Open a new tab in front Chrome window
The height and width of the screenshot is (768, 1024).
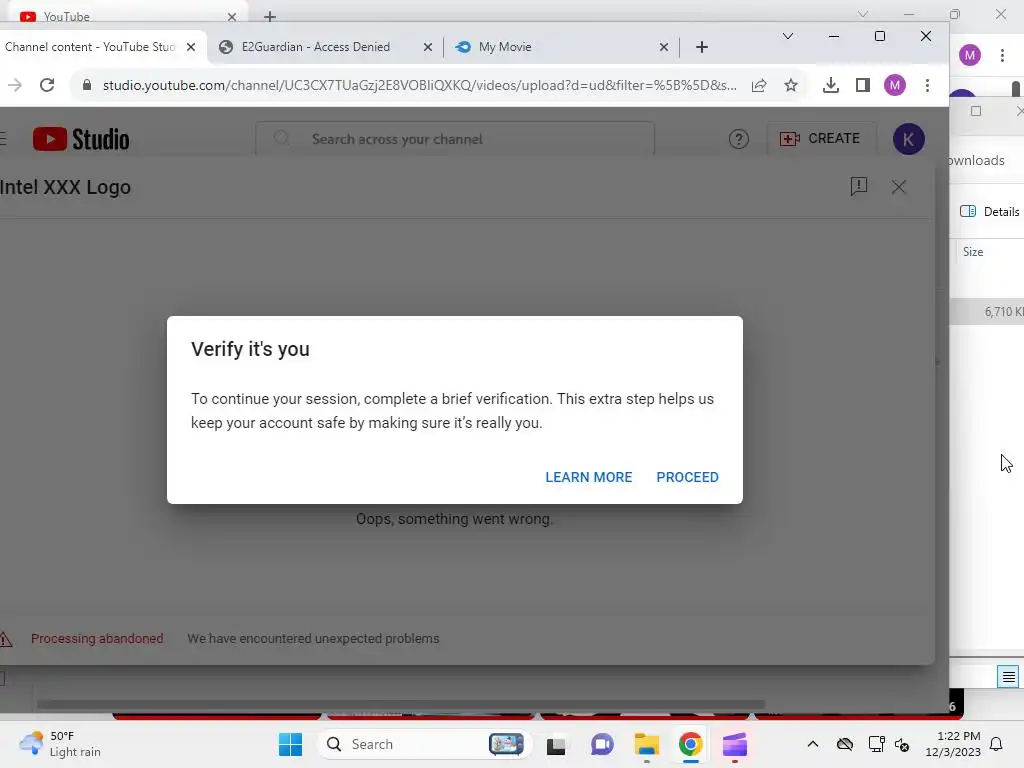(x=702, y=47)
